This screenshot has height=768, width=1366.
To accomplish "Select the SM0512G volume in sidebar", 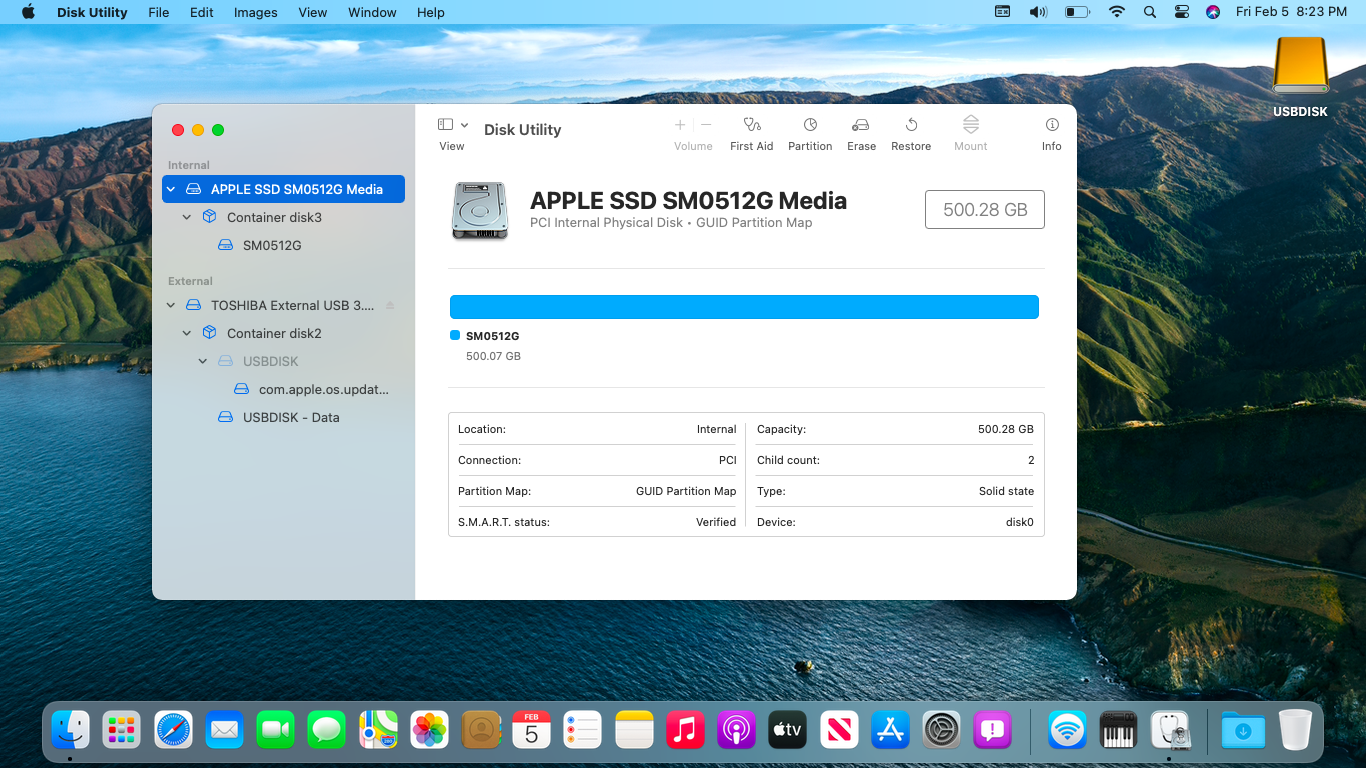I will tap(272, 245).
